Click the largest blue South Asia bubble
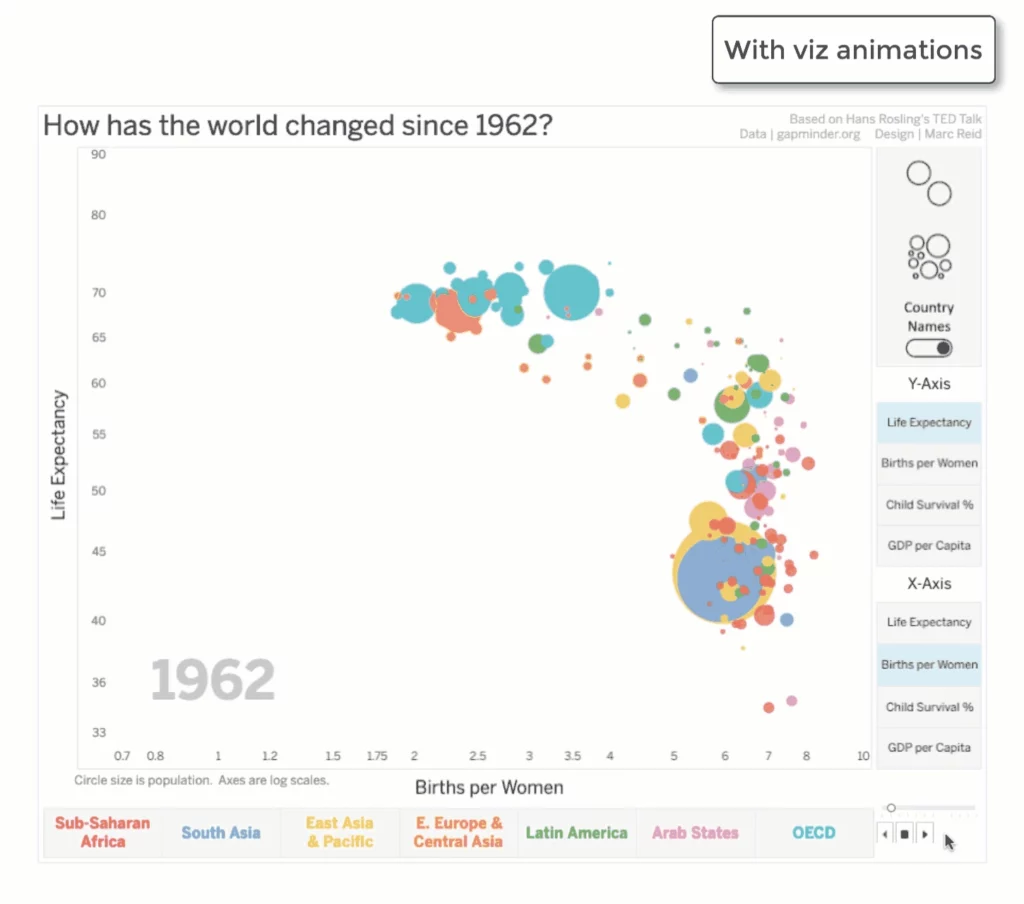The image size is (1024, 904). pos(720,579)
